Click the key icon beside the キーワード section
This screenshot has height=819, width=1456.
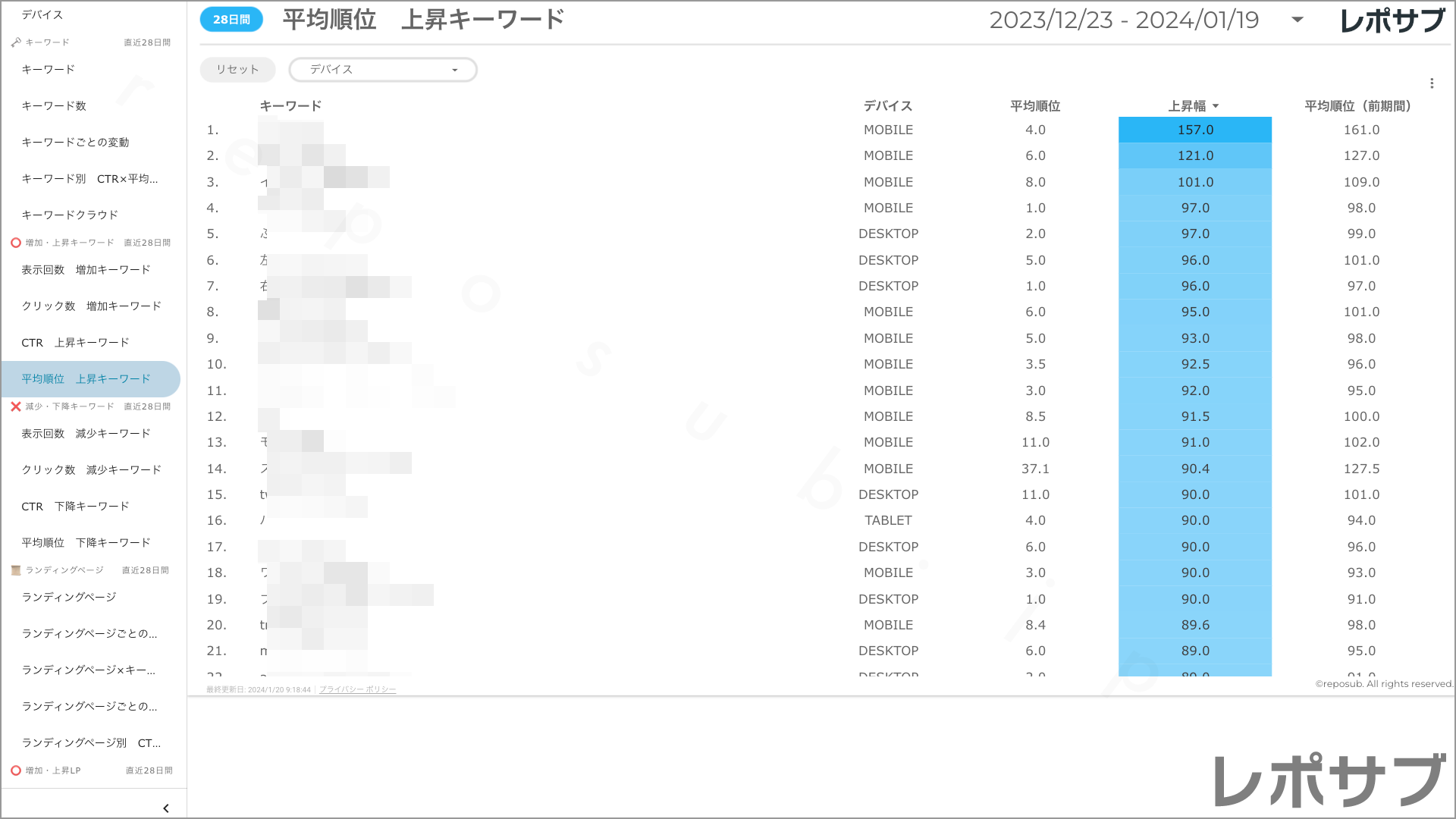click(15, 42)
